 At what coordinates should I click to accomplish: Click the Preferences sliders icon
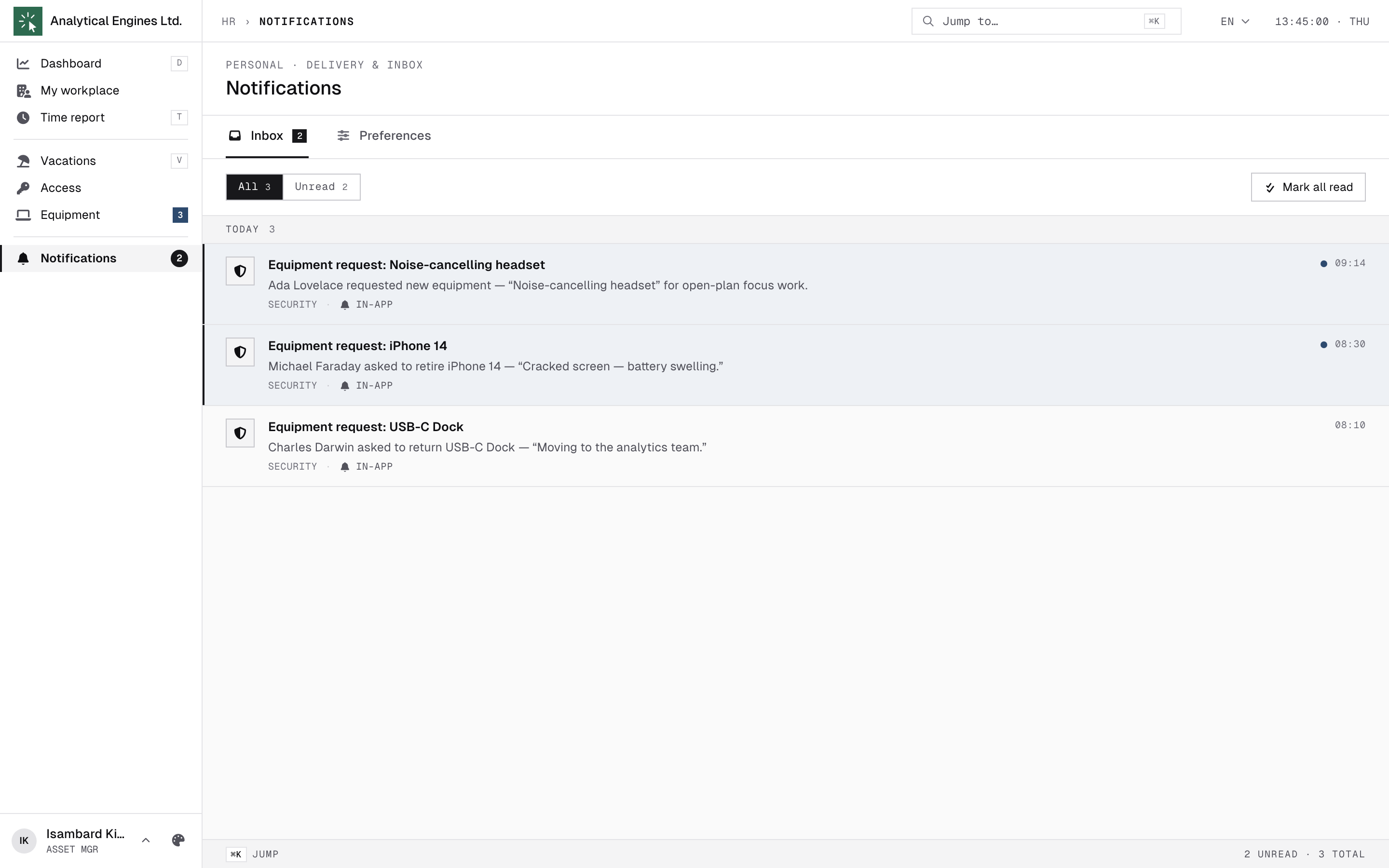coord(343,136)
